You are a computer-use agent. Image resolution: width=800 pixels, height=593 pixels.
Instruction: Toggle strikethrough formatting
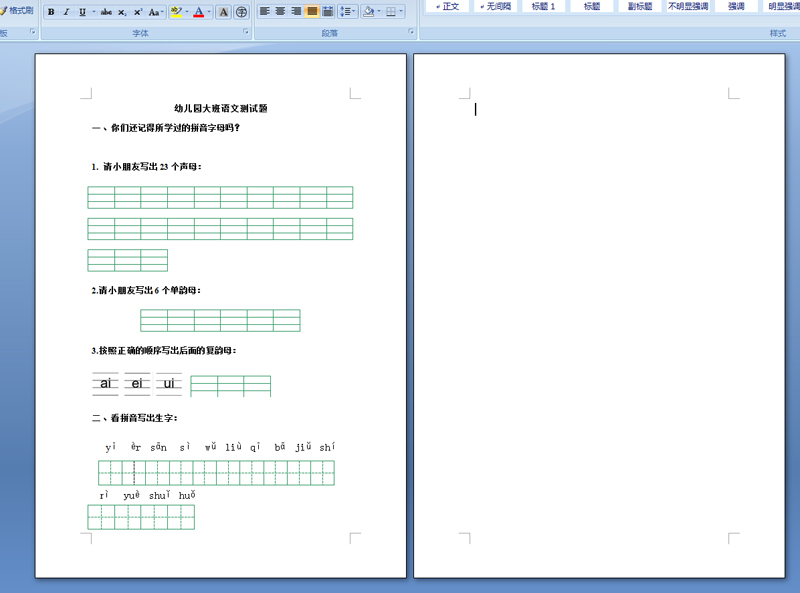pos(106,12)
